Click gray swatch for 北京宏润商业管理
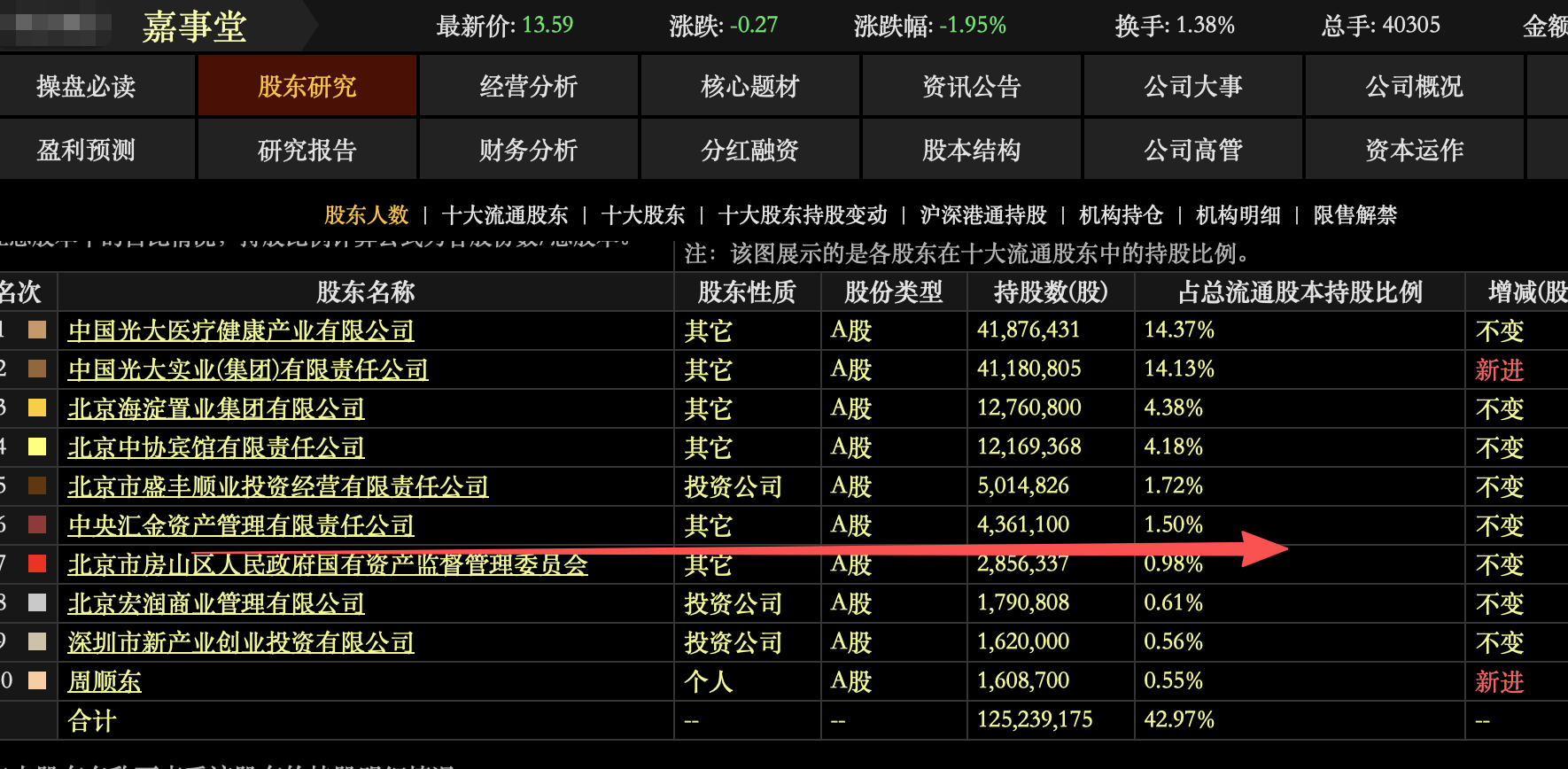The height and width of the screenshot is (769, 1568). [x=37, y=602]
